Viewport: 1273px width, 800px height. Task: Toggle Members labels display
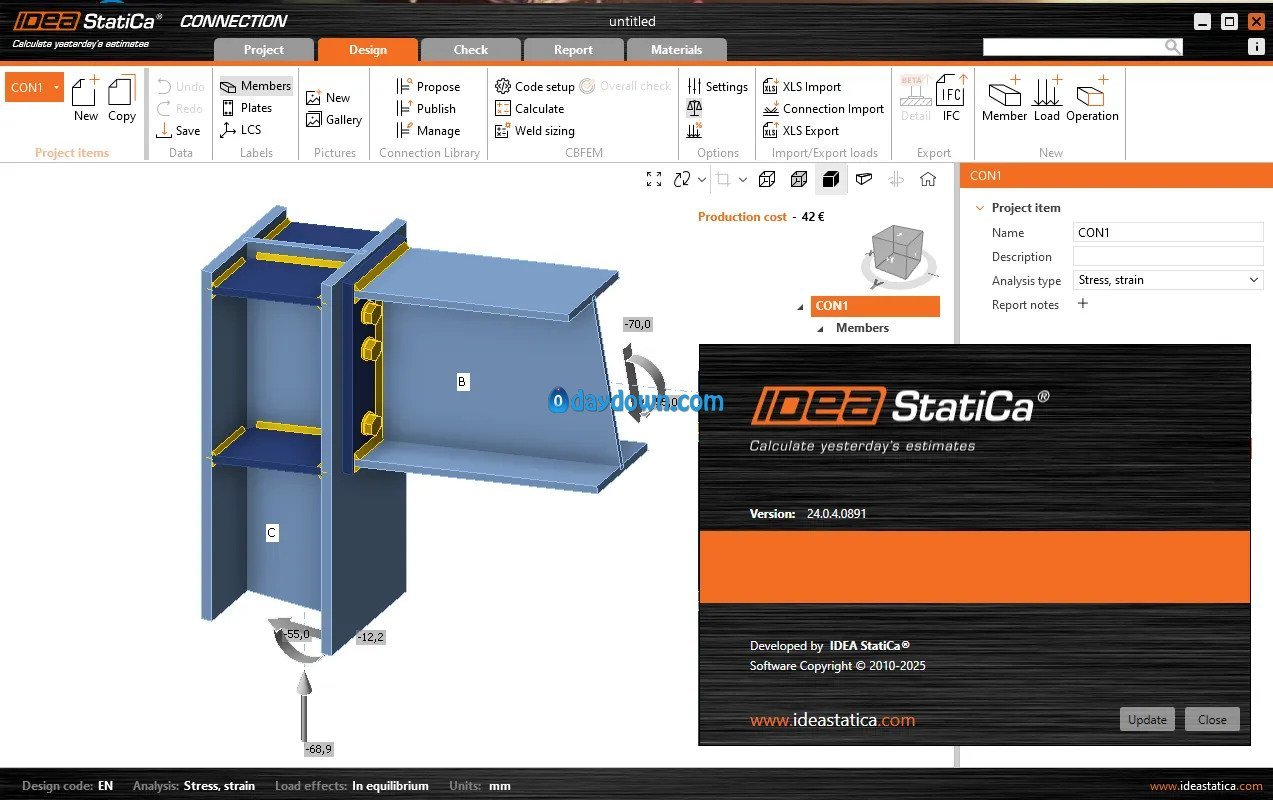[x=256, y=86]
